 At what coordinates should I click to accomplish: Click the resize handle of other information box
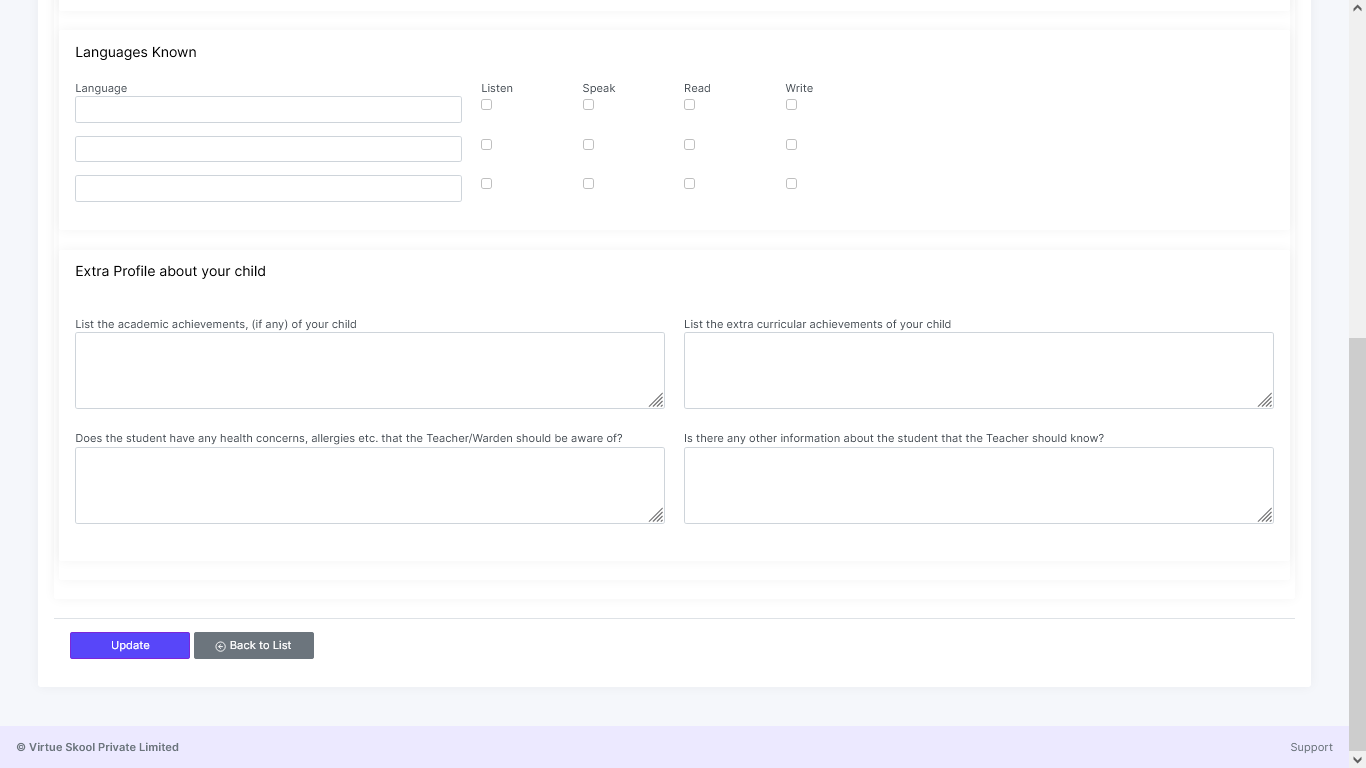pos(1265,515)
